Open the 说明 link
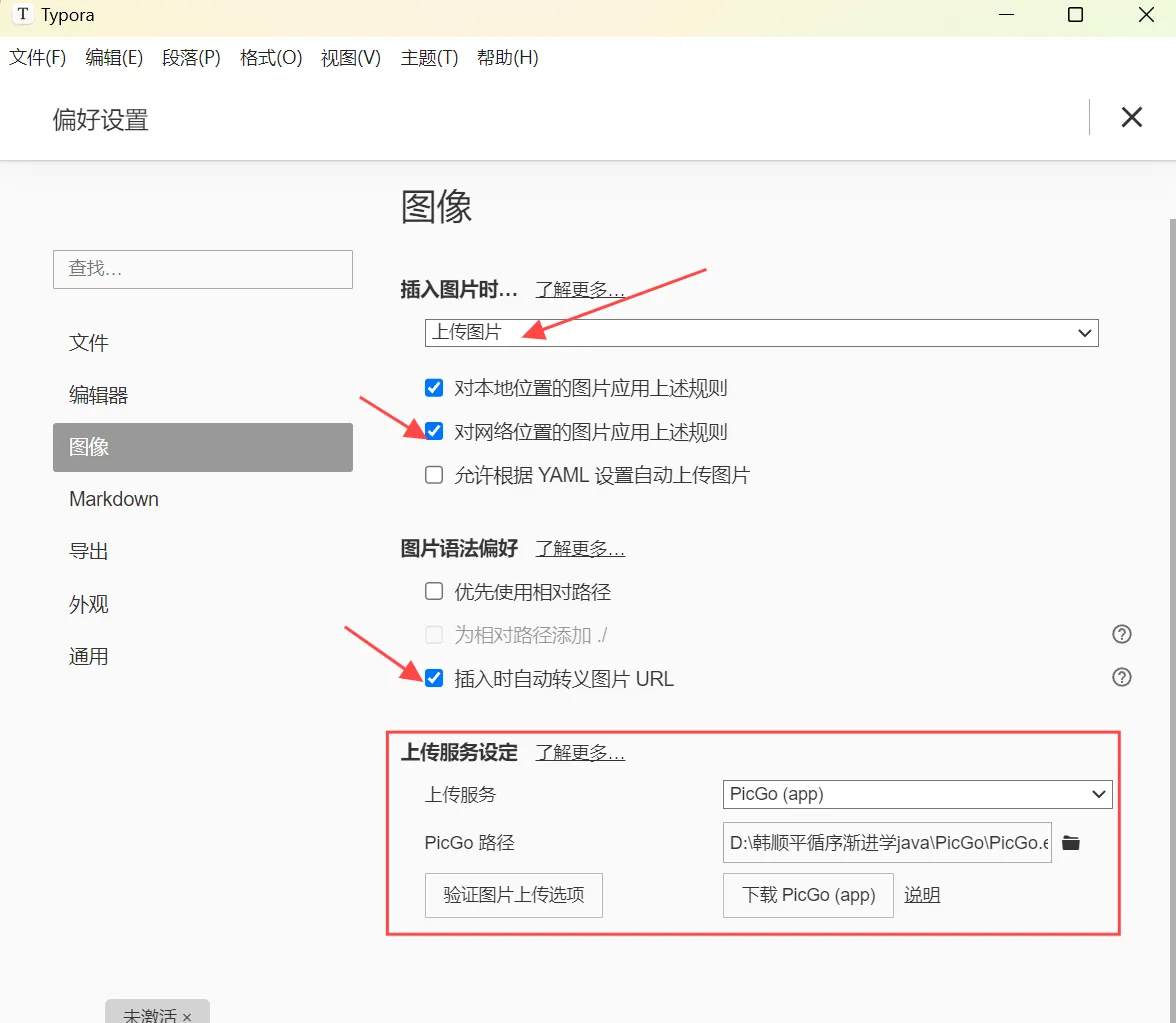 click(x=922, y=895)
